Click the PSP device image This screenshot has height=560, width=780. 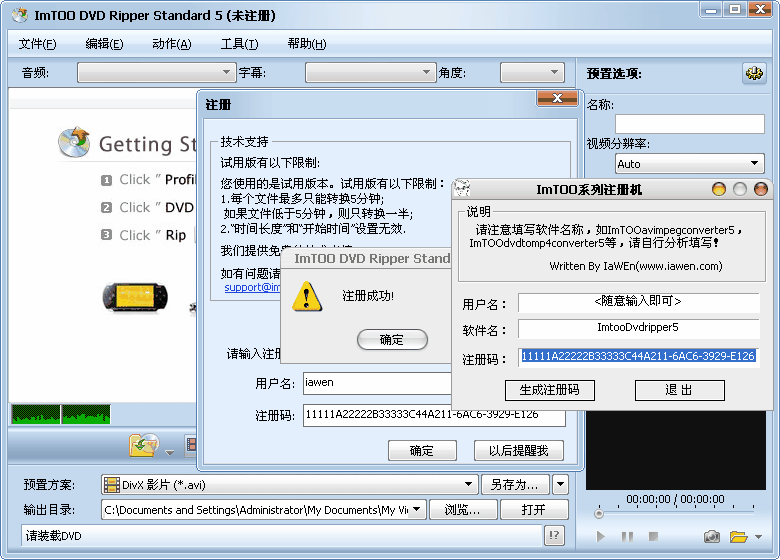pyautogui.click(x=135, y=297)
